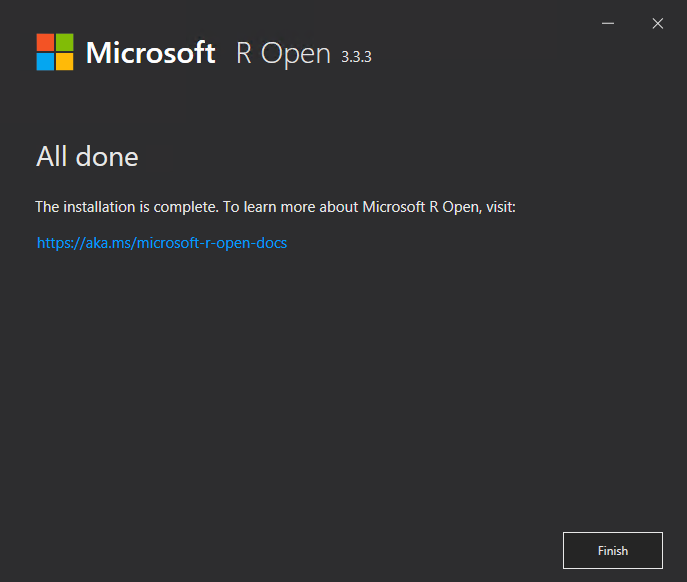Click the Finish button
The height and width of the screenshot is (582, 687).
tap(613, 550)
